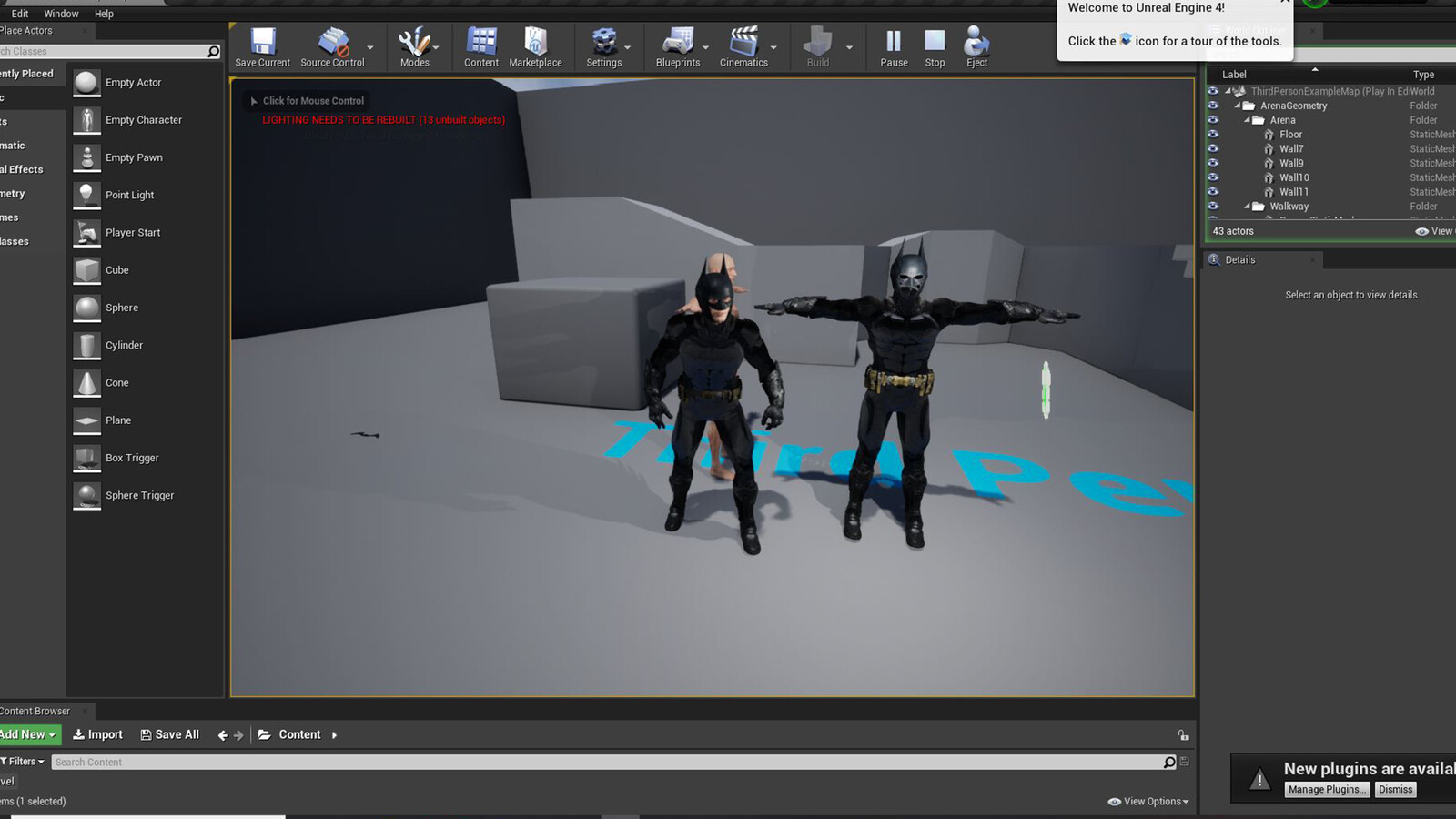Select the Empty Pawn icon

coord(86,157)
